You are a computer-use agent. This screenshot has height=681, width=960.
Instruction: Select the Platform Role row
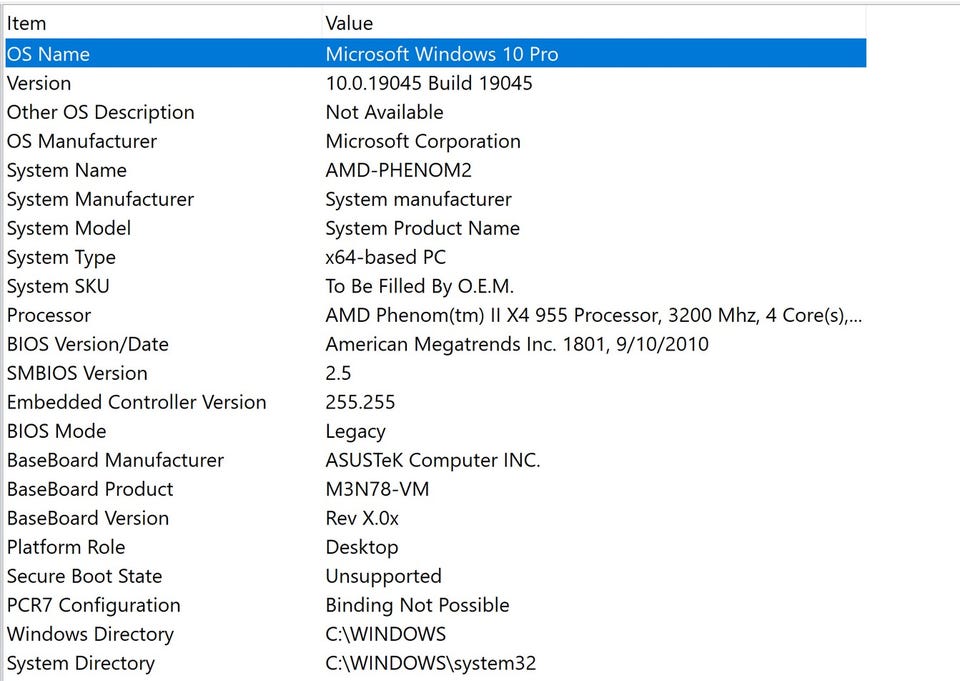(x=66, y=547)
